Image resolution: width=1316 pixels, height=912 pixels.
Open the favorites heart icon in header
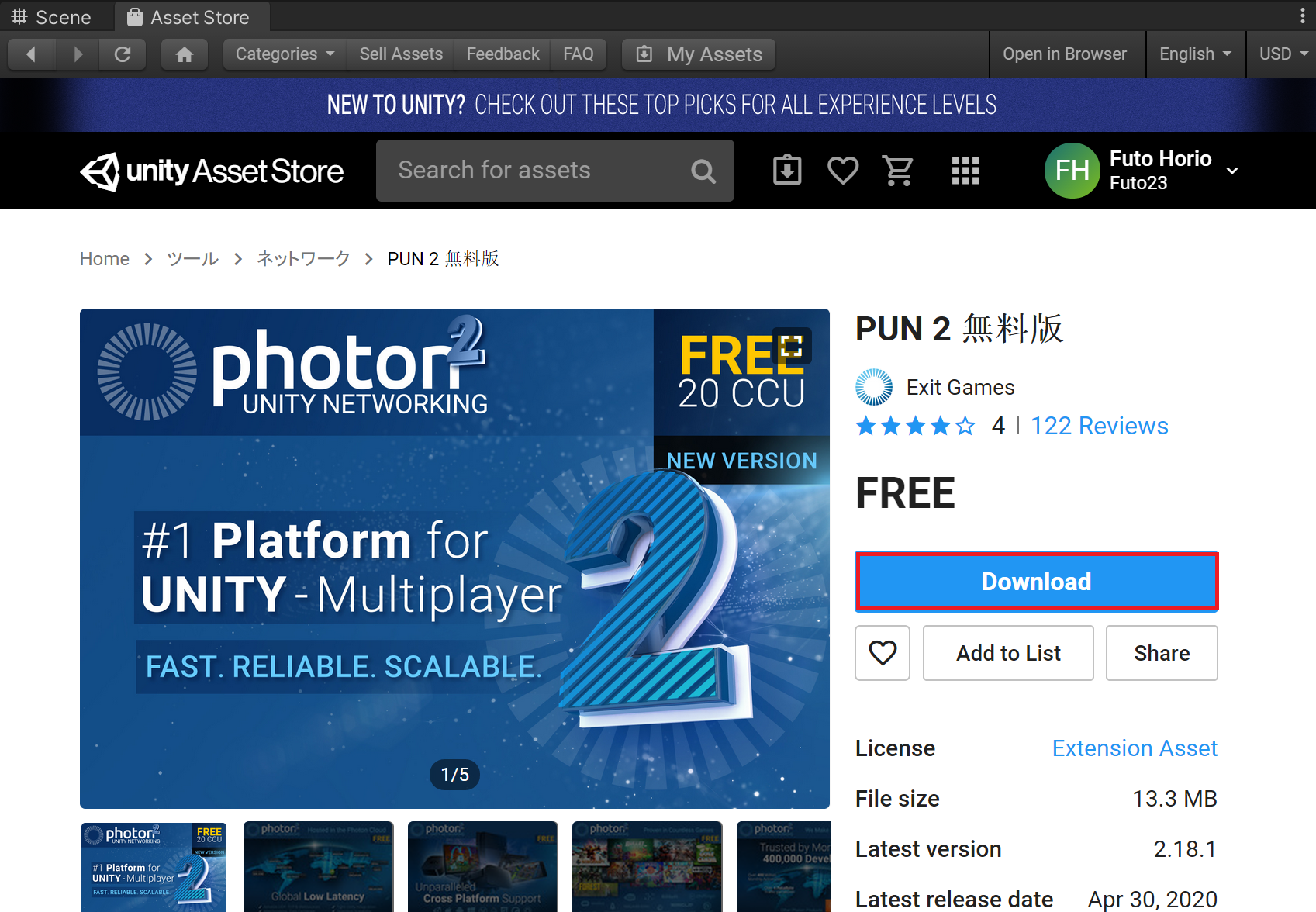(843, 171)
